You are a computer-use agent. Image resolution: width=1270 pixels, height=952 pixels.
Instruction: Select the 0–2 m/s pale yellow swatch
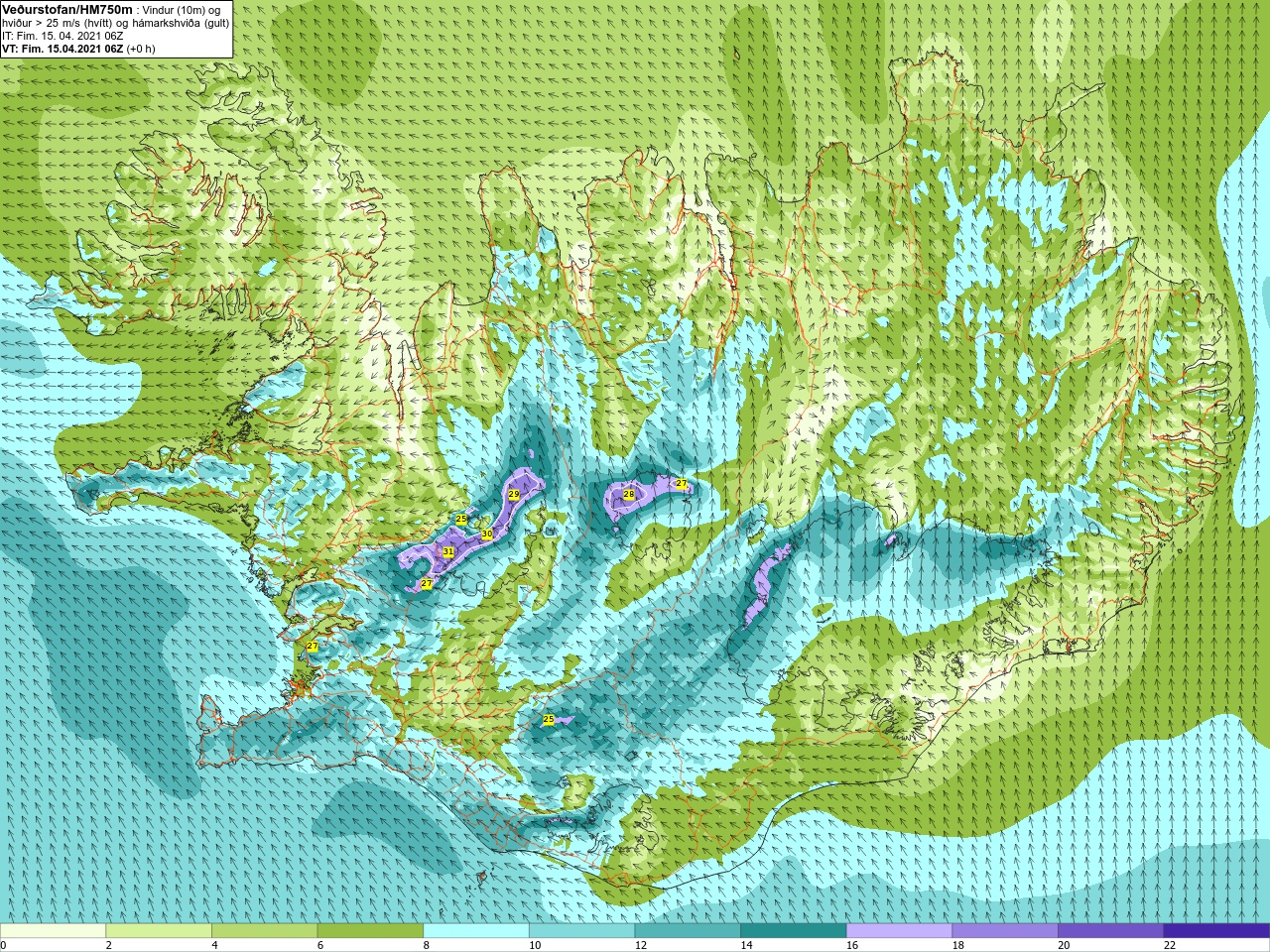(54, 931)
